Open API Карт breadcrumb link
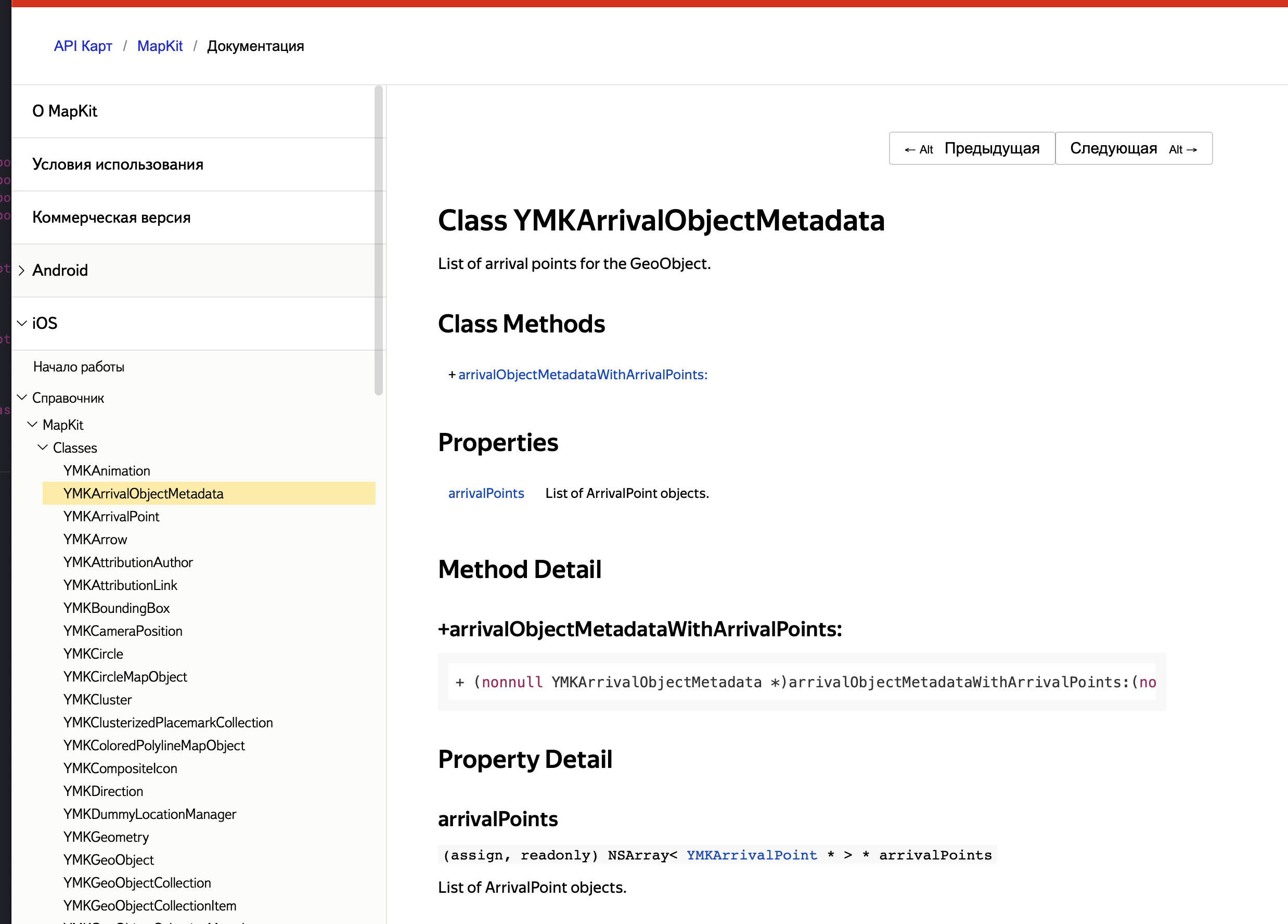The height and width of the screenshot is (924, 1288). [83, 46]
